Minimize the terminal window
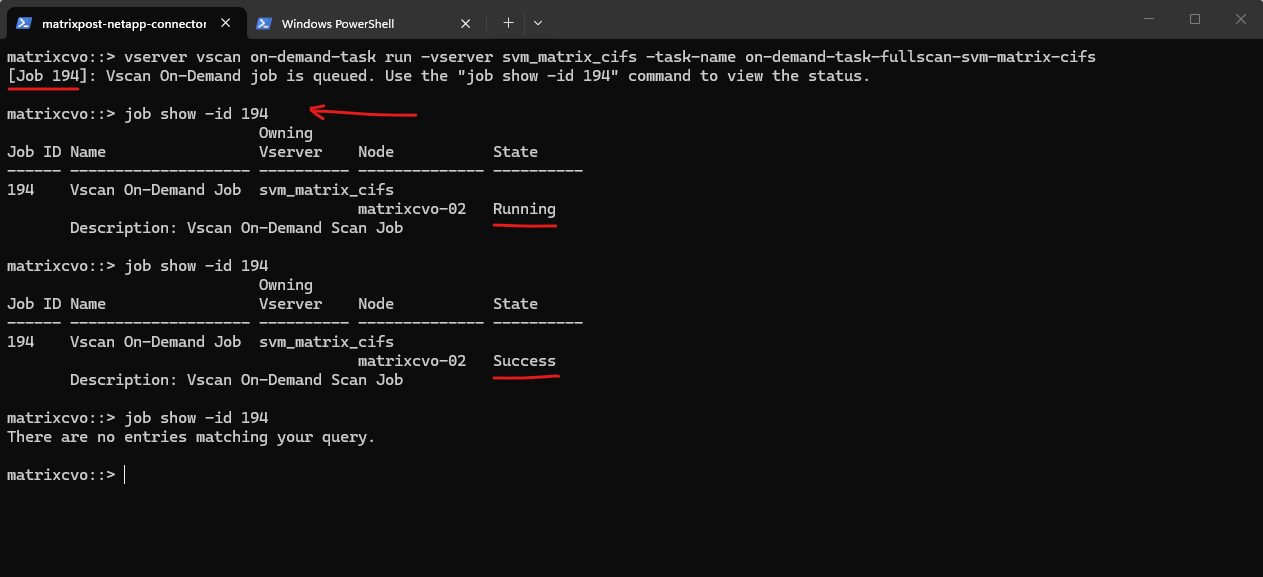Screen dimensions: 1263x577 [1148, 19]
